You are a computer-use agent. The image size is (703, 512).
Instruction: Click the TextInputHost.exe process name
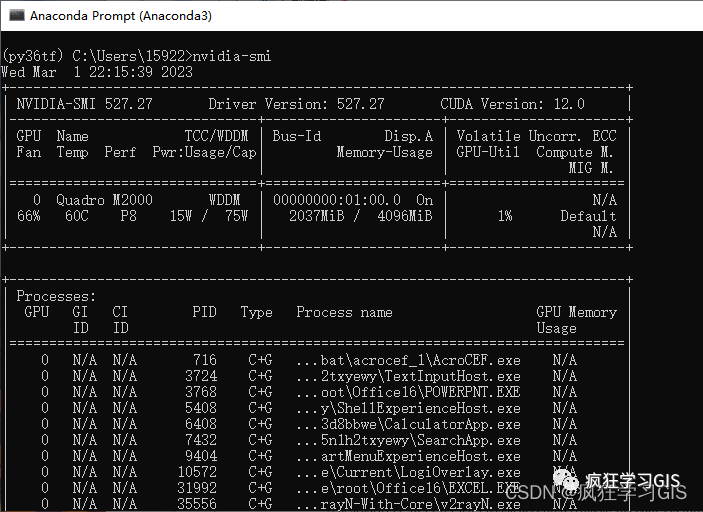click(x=408, y=376)
